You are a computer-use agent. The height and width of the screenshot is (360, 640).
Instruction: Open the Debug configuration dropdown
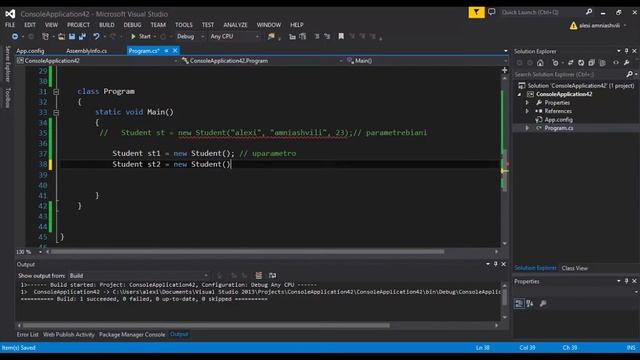pyautogui.click(x=190, y=36)
